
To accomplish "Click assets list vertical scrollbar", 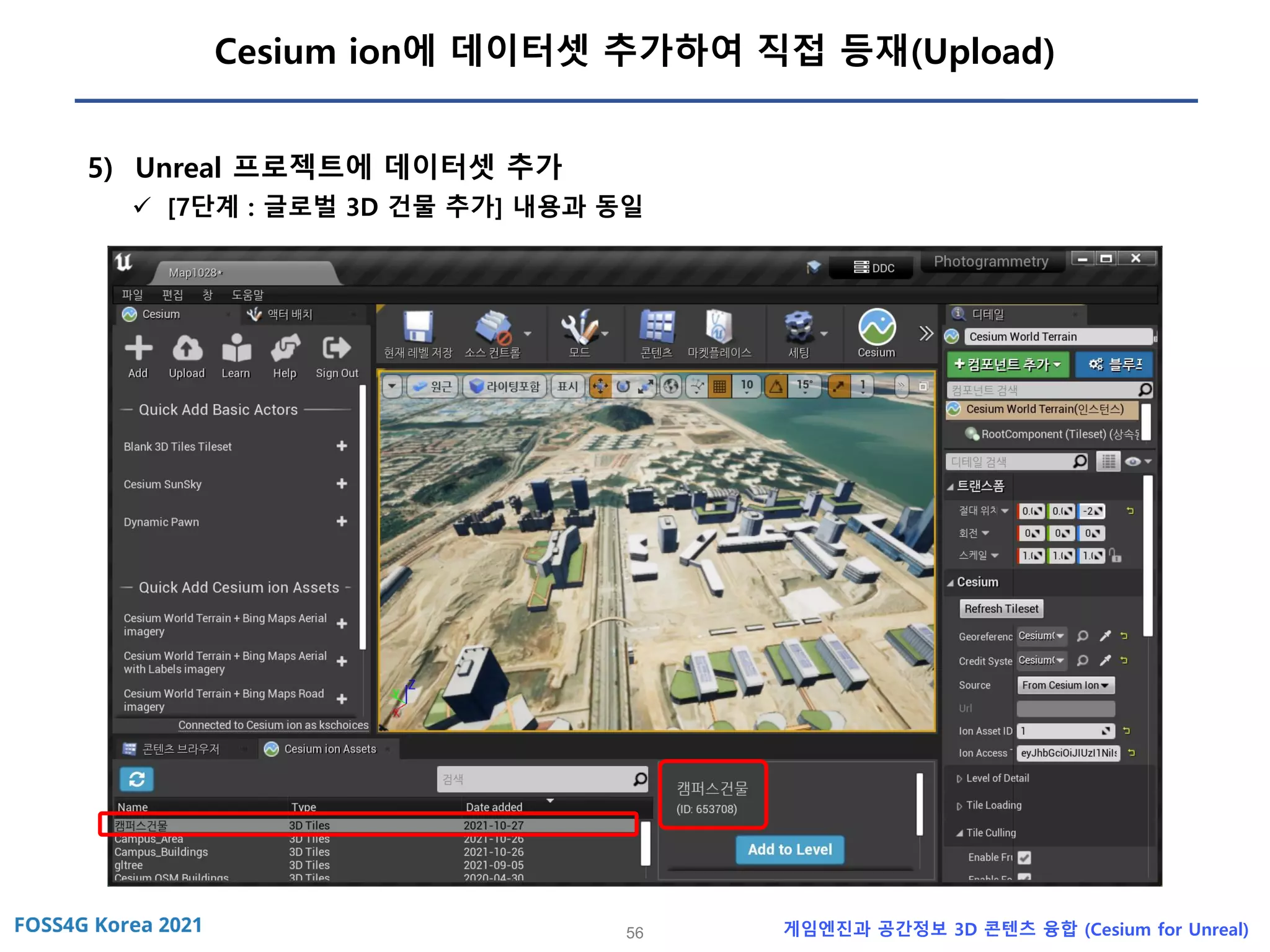I will [x=645, y=843].
